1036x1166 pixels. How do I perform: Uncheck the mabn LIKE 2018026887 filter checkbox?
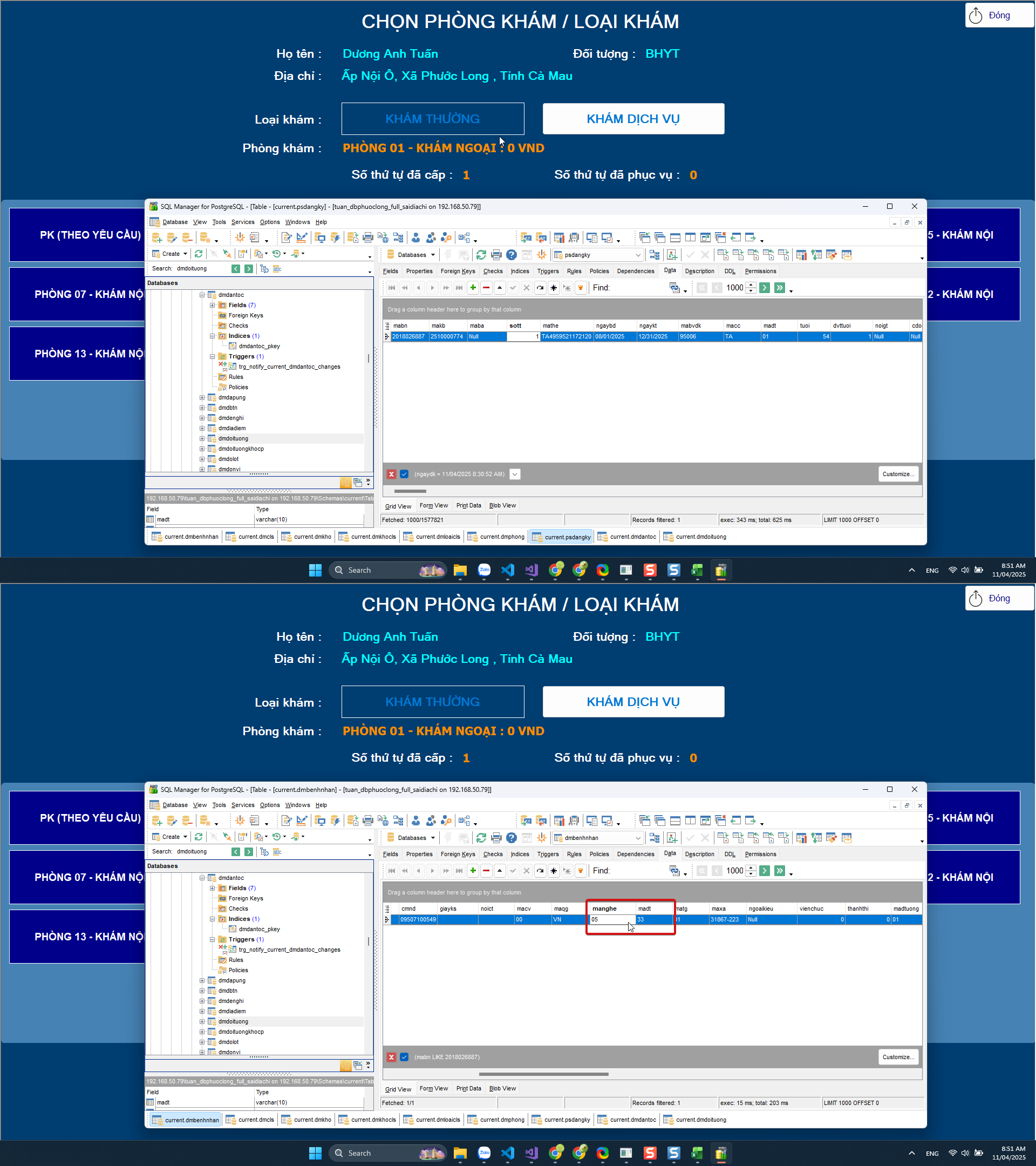(x=404, y=1057)
